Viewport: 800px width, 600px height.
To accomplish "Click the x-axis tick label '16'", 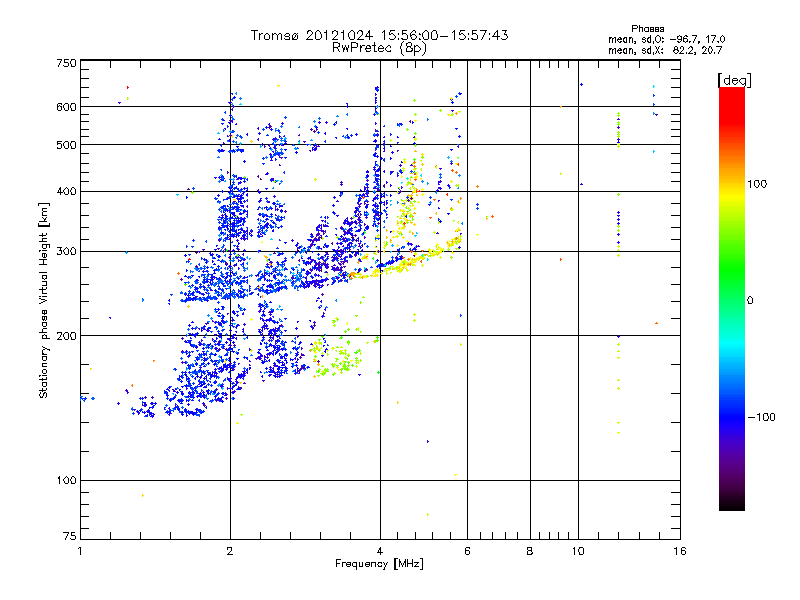I will (680, 551).
